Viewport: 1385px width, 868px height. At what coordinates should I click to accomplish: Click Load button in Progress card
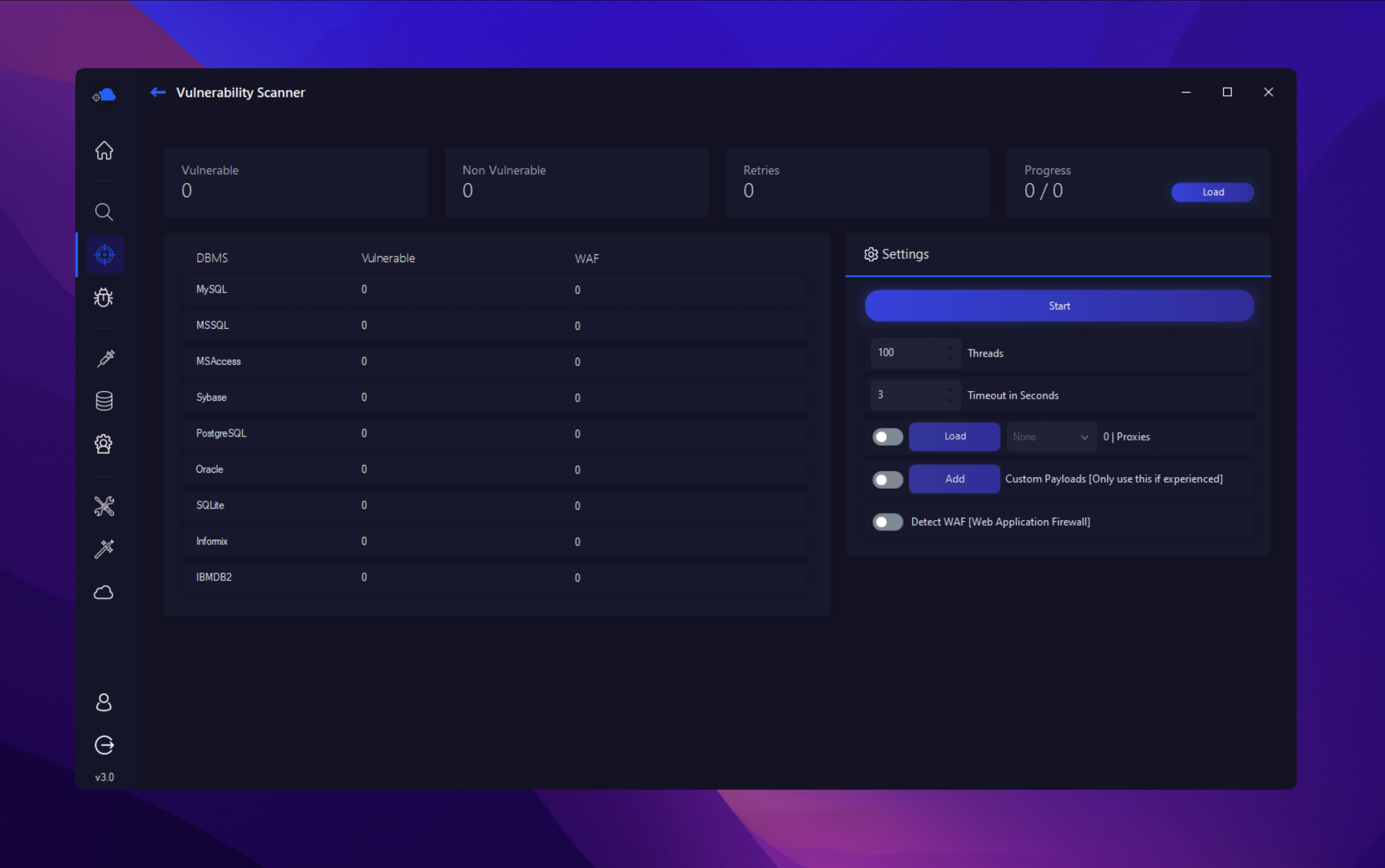(1212, 192)
